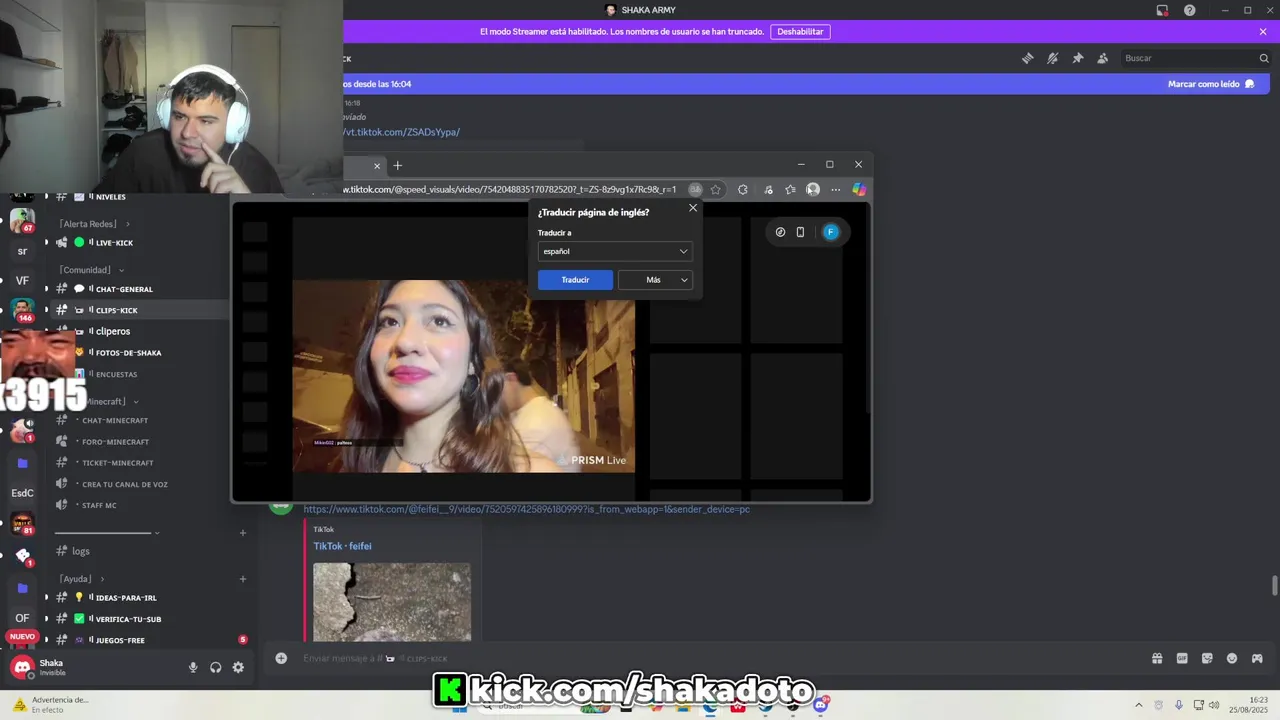The height and width of the screenshot is (720, 1280).
Task: Open new browser tab plus button
Action: pyautogui.click(x=397, y=165)
